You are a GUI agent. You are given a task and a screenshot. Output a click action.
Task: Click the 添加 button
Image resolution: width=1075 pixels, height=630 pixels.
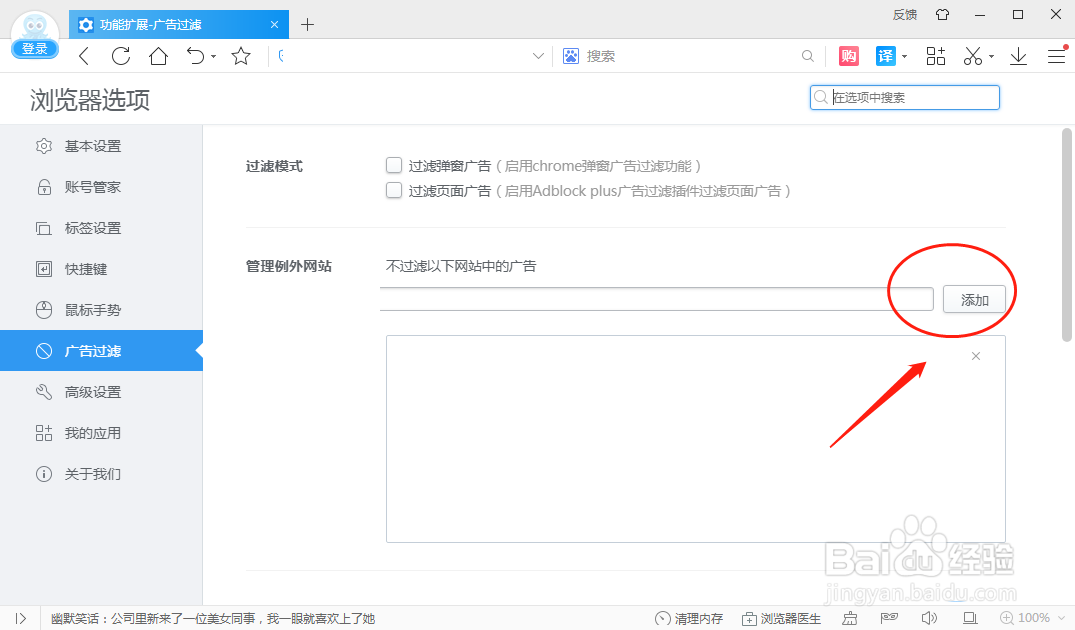(x=974, y=298)
